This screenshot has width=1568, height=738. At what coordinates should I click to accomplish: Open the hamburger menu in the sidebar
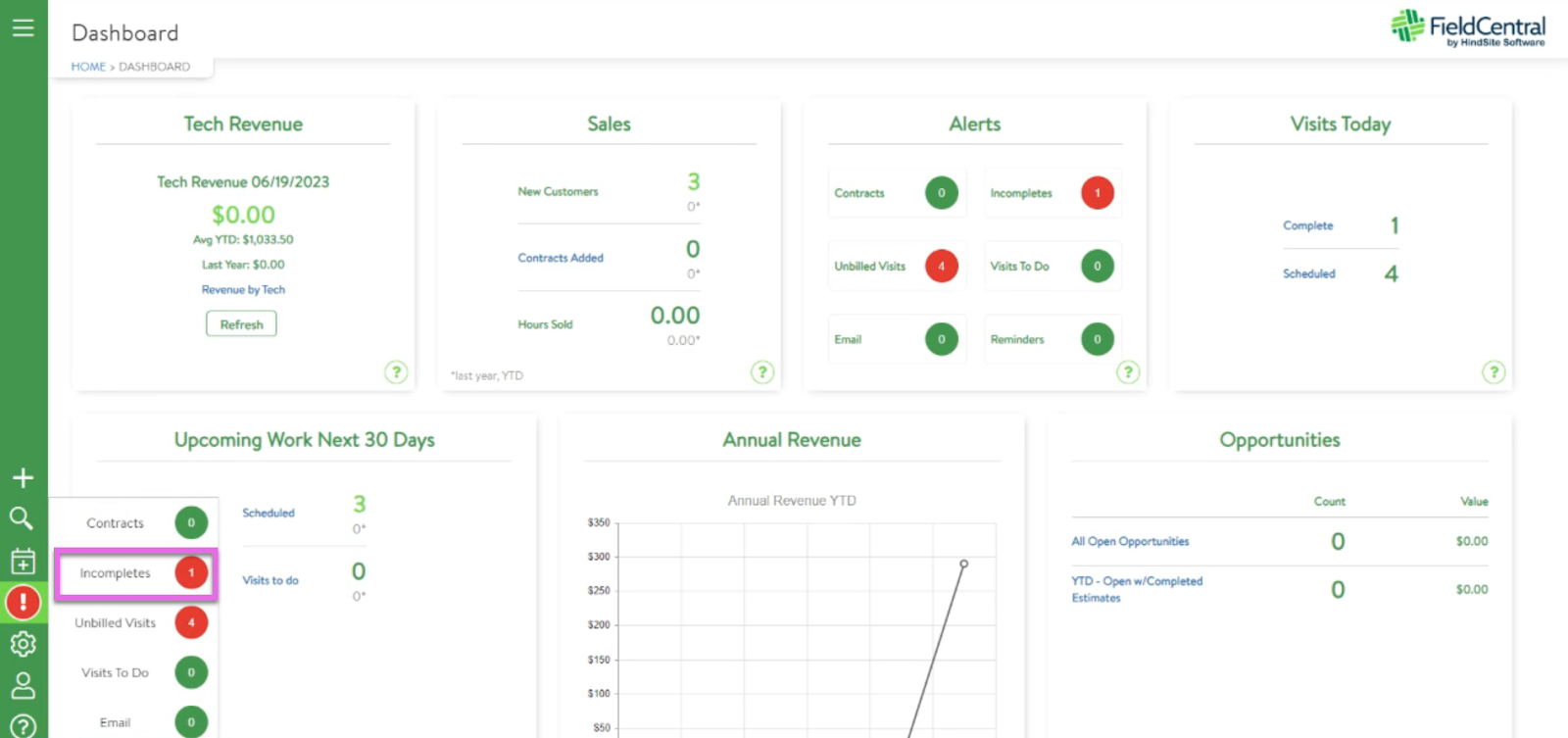[23, 28]
